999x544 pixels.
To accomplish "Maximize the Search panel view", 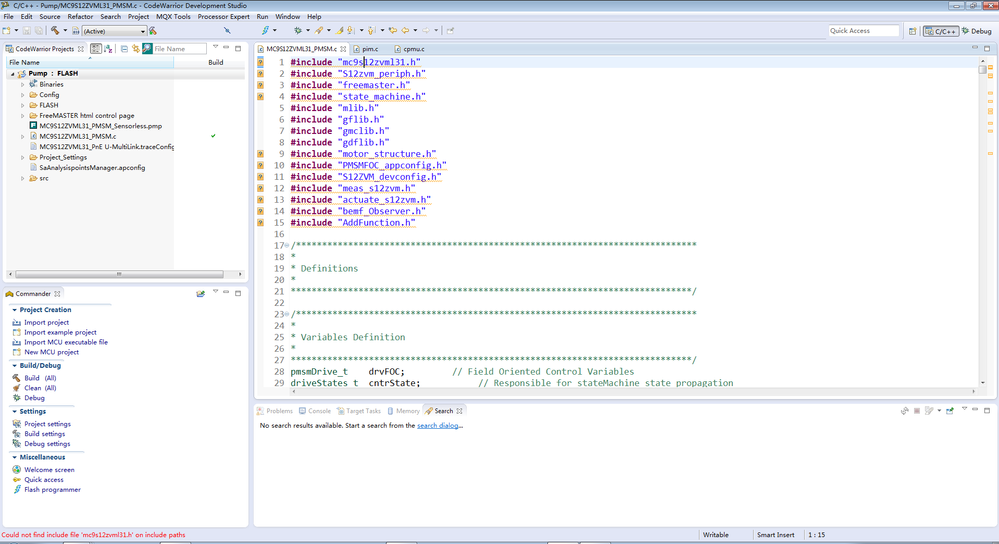I will pos(987,410).
